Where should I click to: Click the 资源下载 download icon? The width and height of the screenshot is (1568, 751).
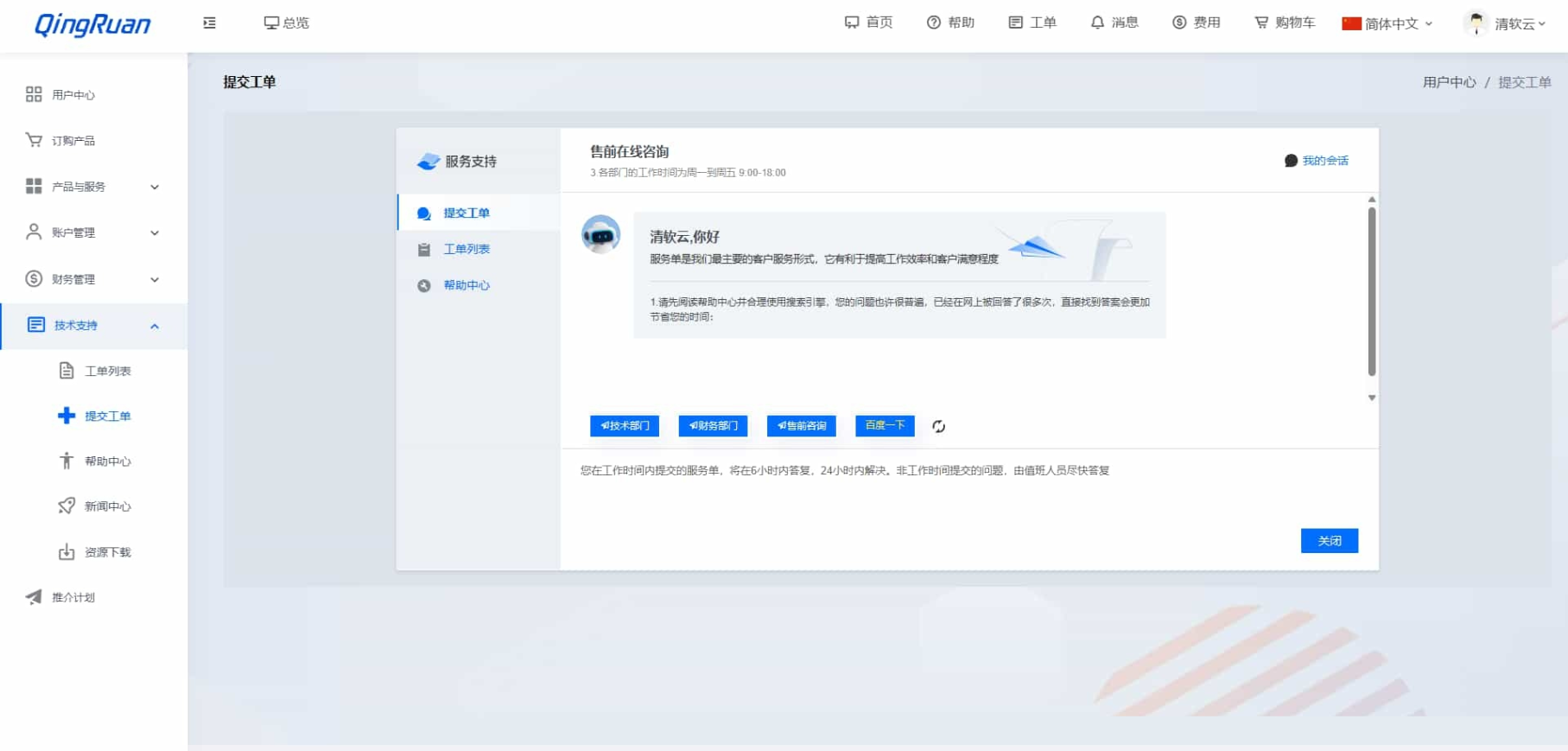click(67, 551)
